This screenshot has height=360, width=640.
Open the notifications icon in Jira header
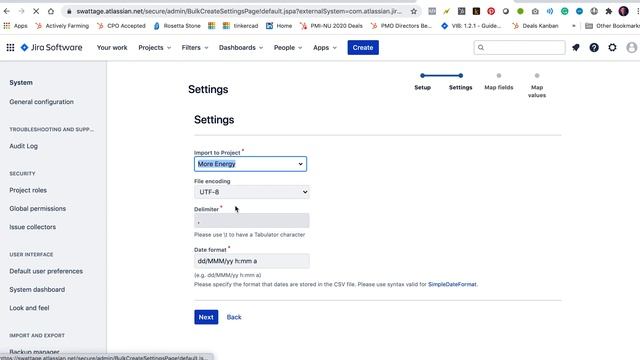tap(576, 48)
